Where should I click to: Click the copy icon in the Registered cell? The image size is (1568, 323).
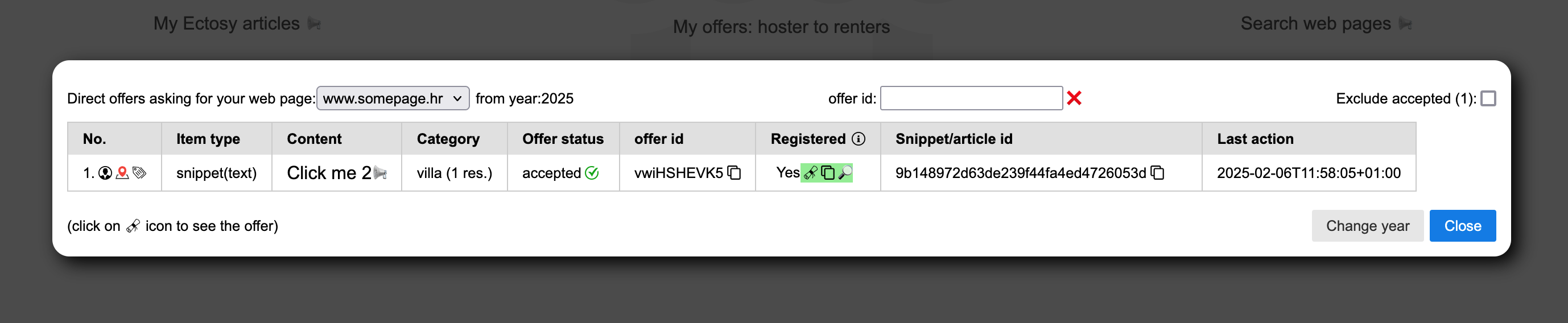[828, 173]
